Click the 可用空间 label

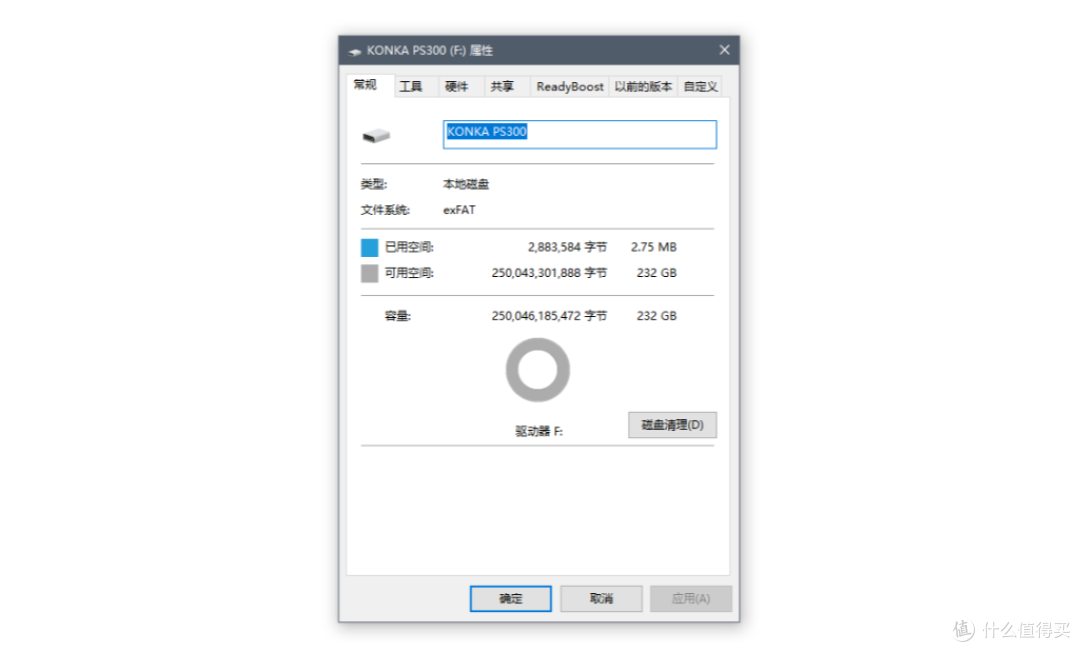pyautogui.click(x=409, y=273)
